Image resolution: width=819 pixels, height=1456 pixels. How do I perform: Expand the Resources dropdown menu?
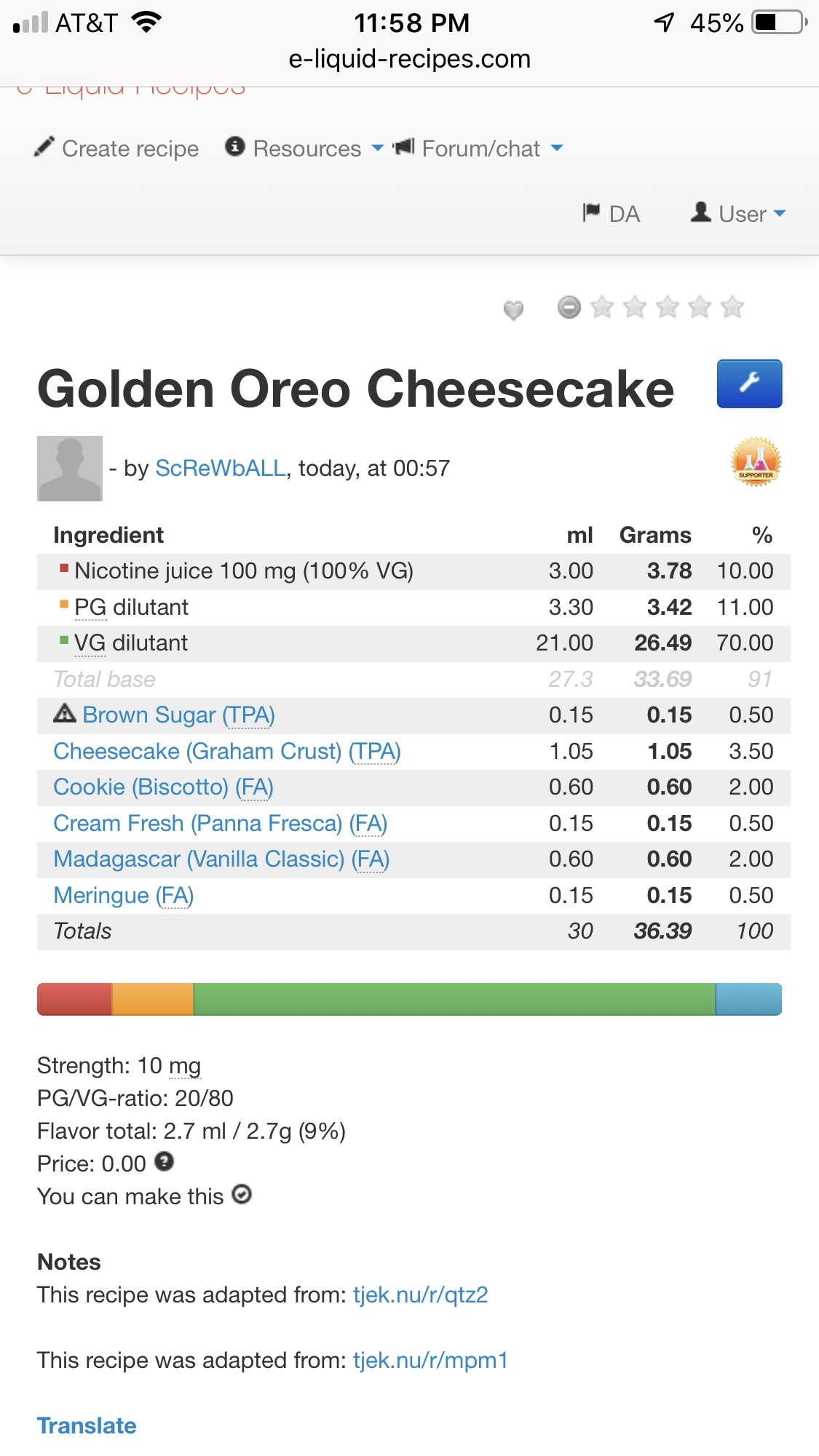306,148
